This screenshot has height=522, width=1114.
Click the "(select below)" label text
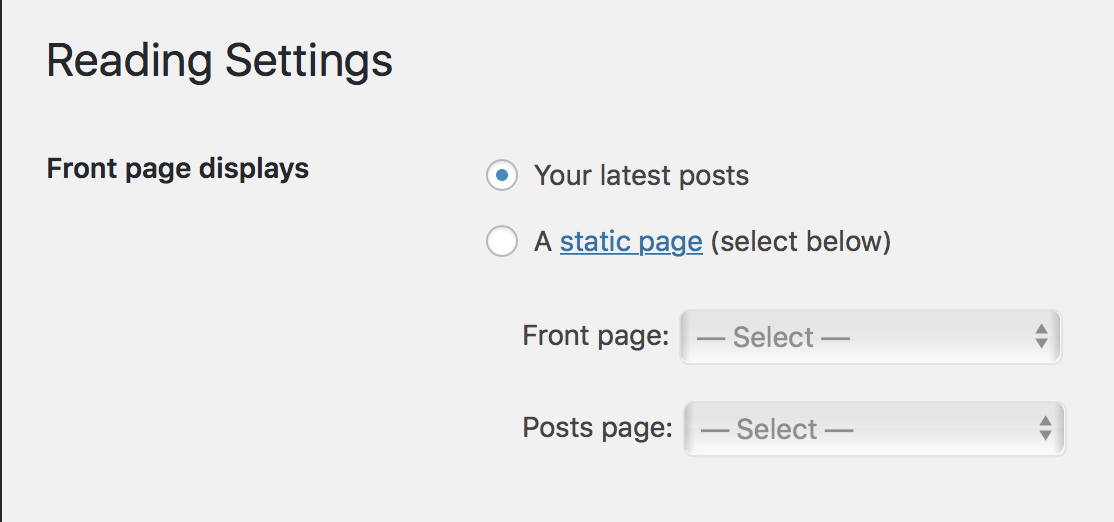click(x=800, y=242)
